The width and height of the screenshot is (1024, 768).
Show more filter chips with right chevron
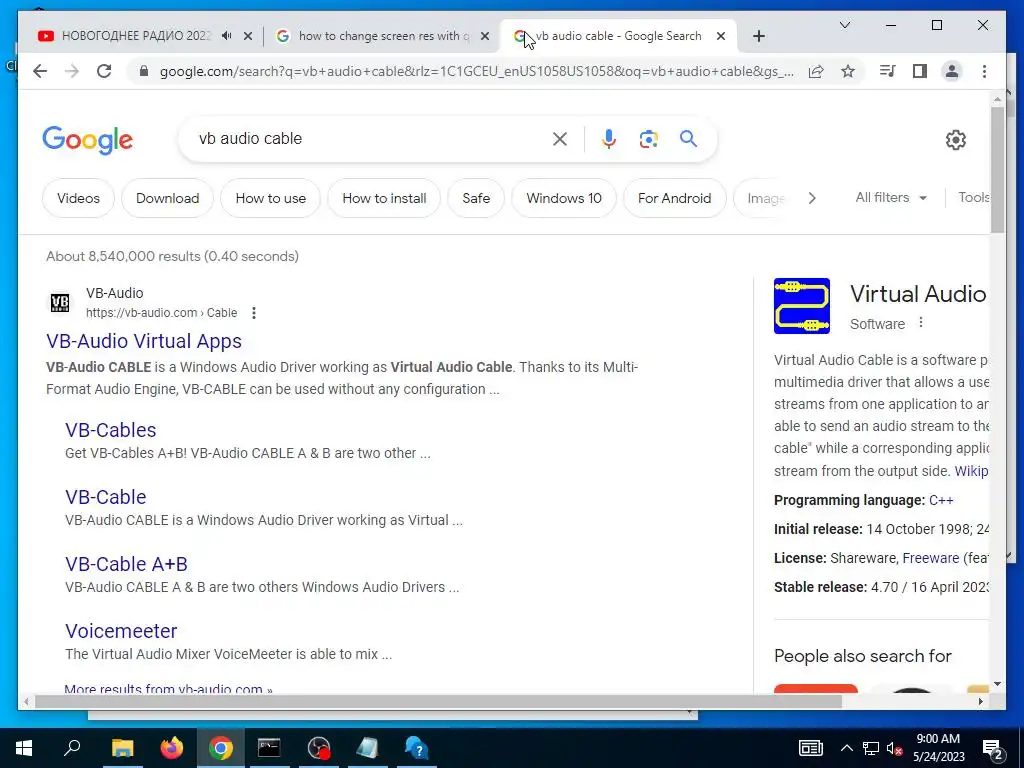click(x=812, y=198)
